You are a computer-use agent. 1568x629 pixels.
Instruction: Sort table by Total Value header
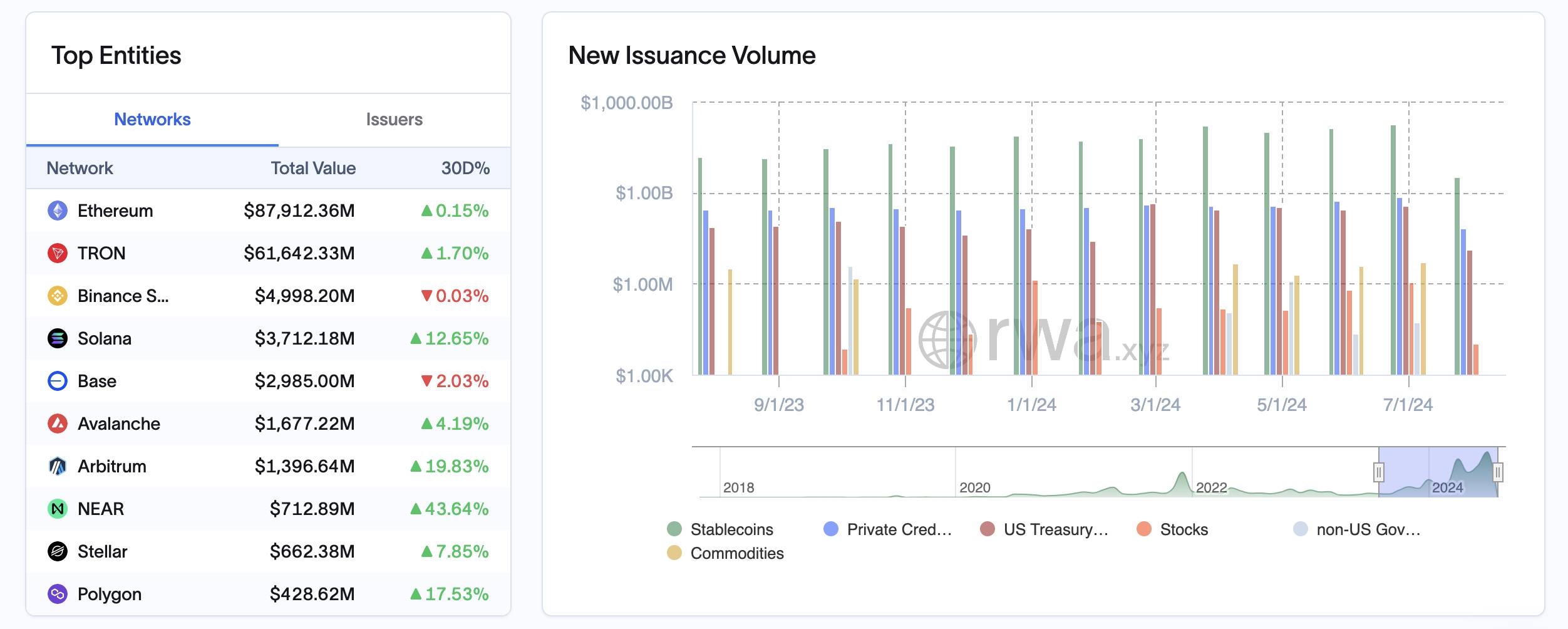(313, 168)
